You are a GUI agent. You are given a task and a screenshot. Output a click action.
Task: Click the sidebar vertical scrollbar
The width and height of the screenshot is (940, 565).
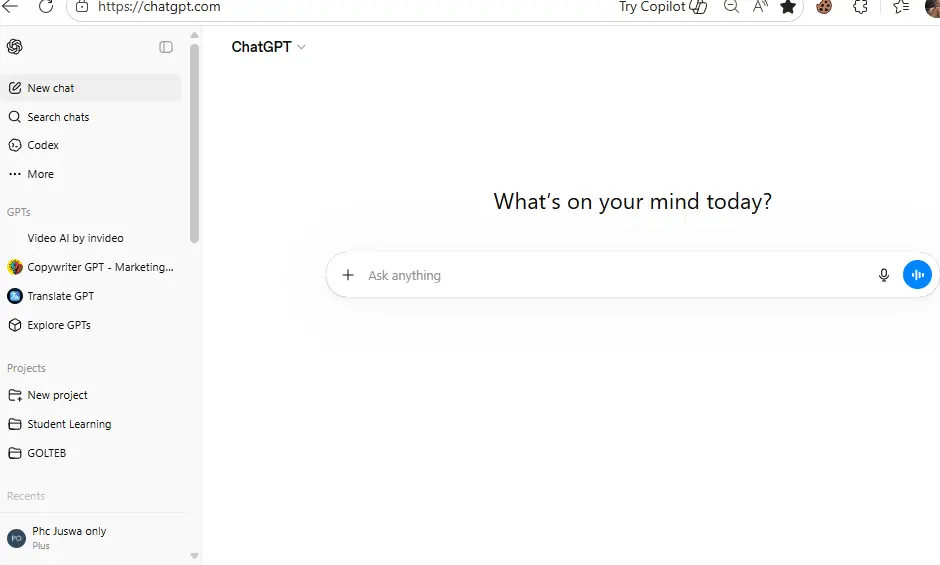pos(194,144)
